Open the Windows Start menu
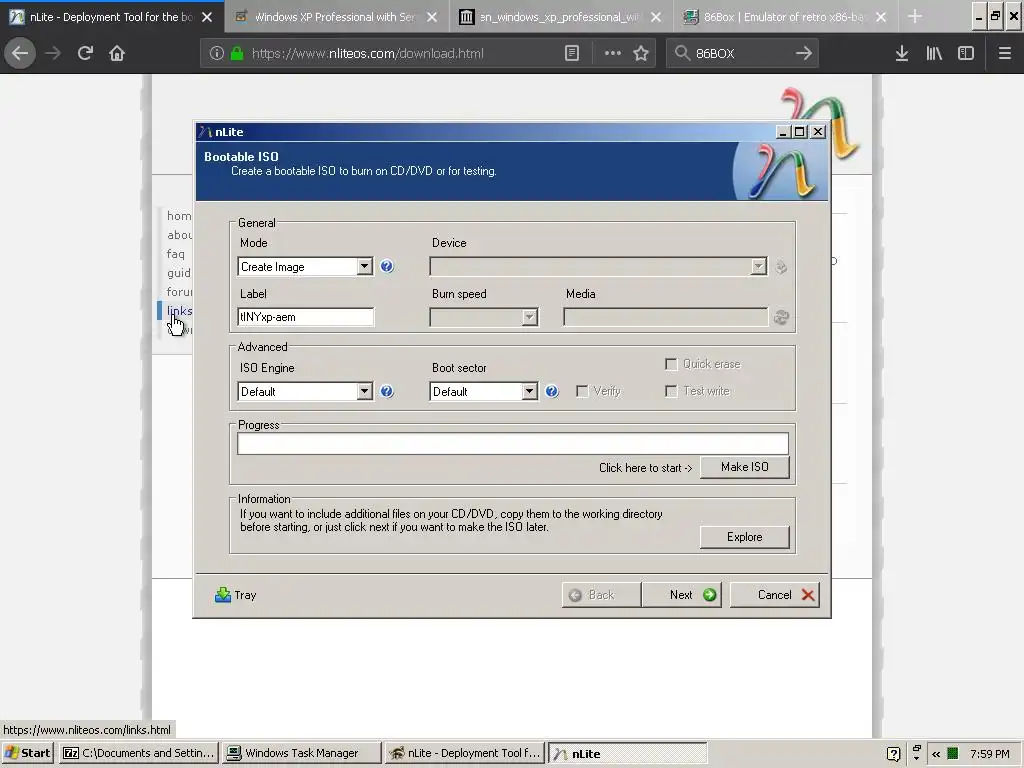 coord(27,753)
